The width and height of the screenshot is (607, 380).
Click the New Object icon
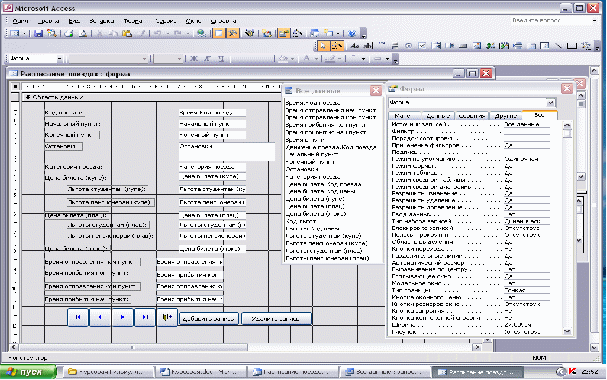tap(328, 33)
